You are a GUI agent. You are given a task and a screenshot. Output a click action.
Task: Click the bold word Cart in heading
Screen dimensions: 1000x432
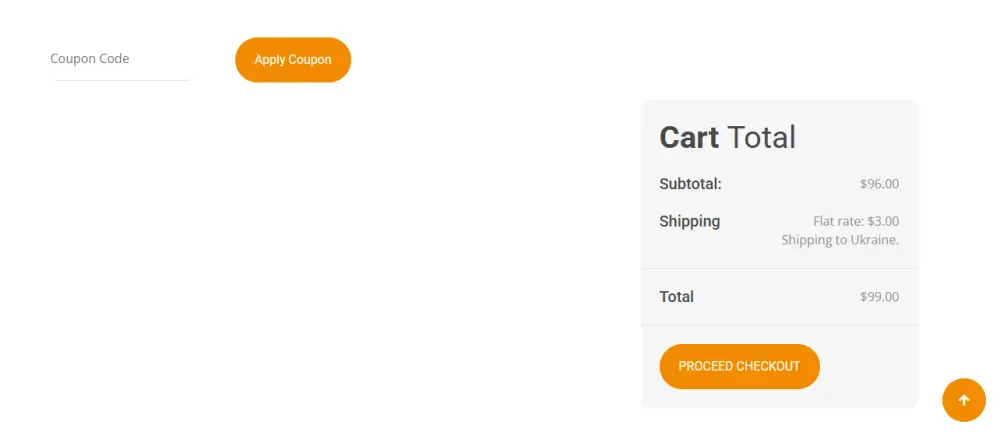[689, 137]
